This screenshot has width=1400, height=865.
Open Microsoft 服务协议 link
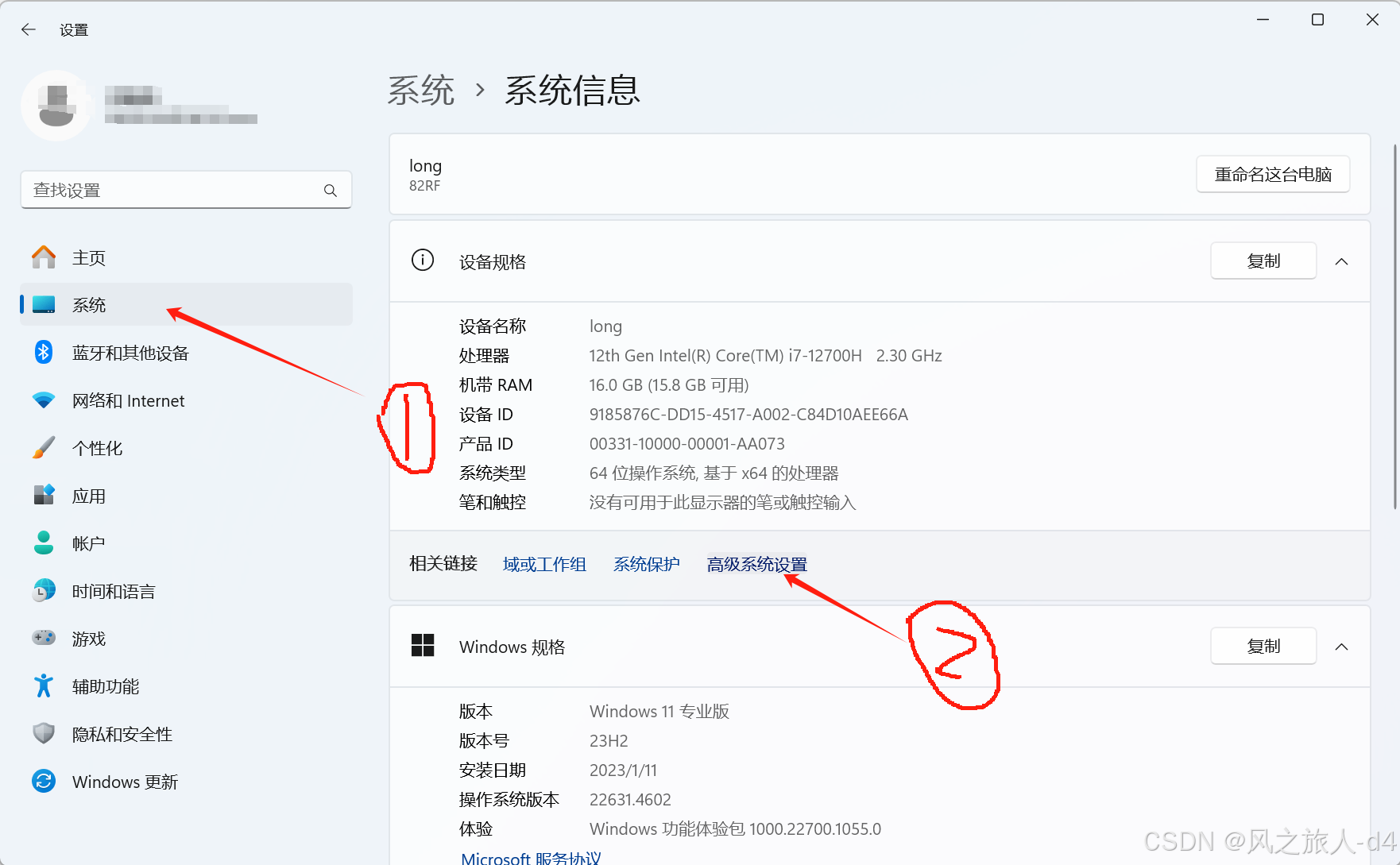pyautogui.click(x=531, y=858)
